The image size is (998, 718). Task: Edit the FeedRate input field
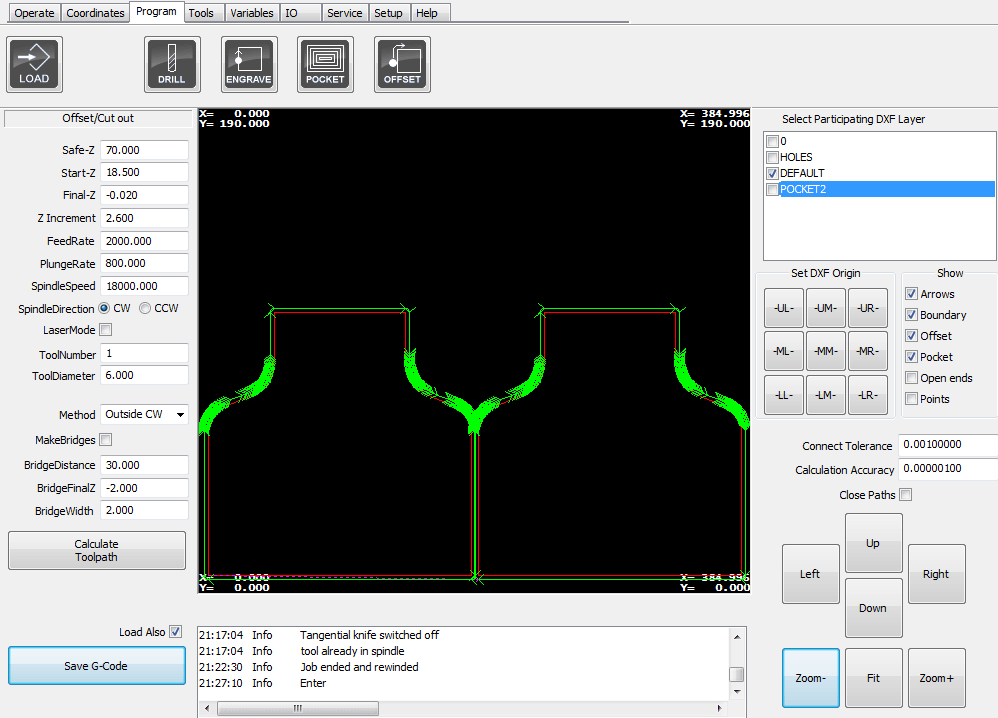(x=143, y=241)
